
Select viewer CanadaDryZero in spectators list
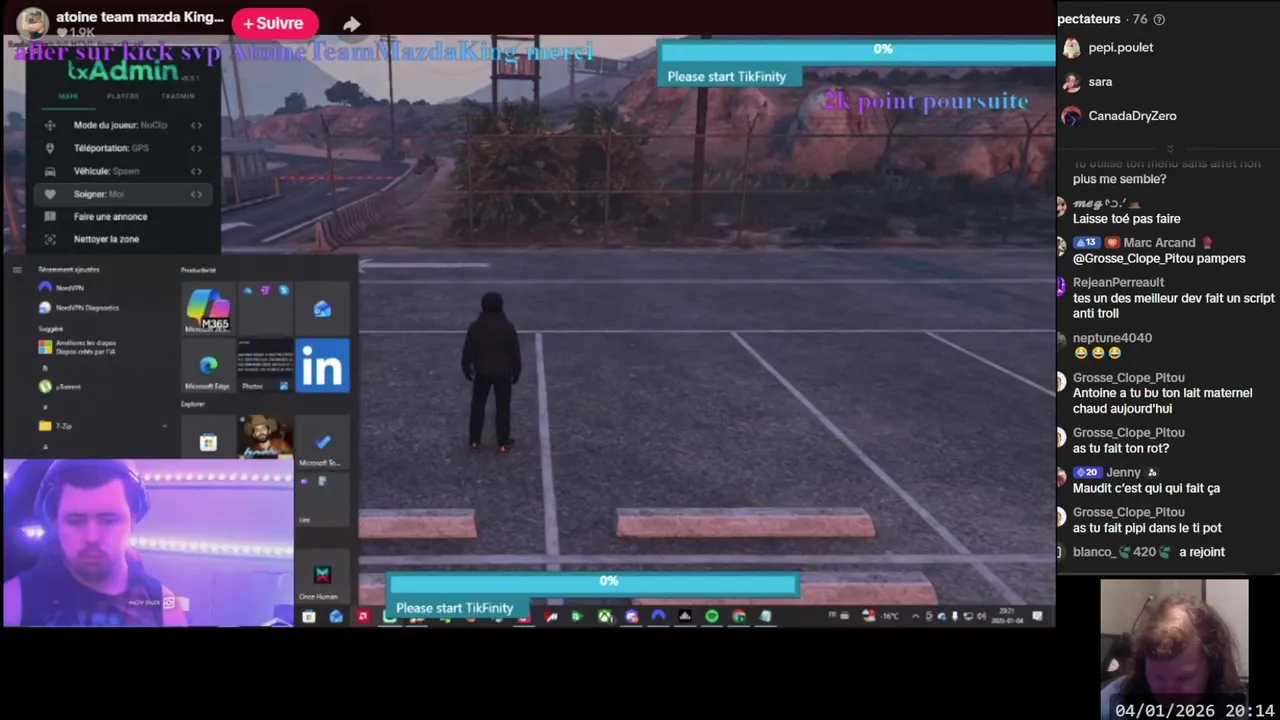point(1132,116)
